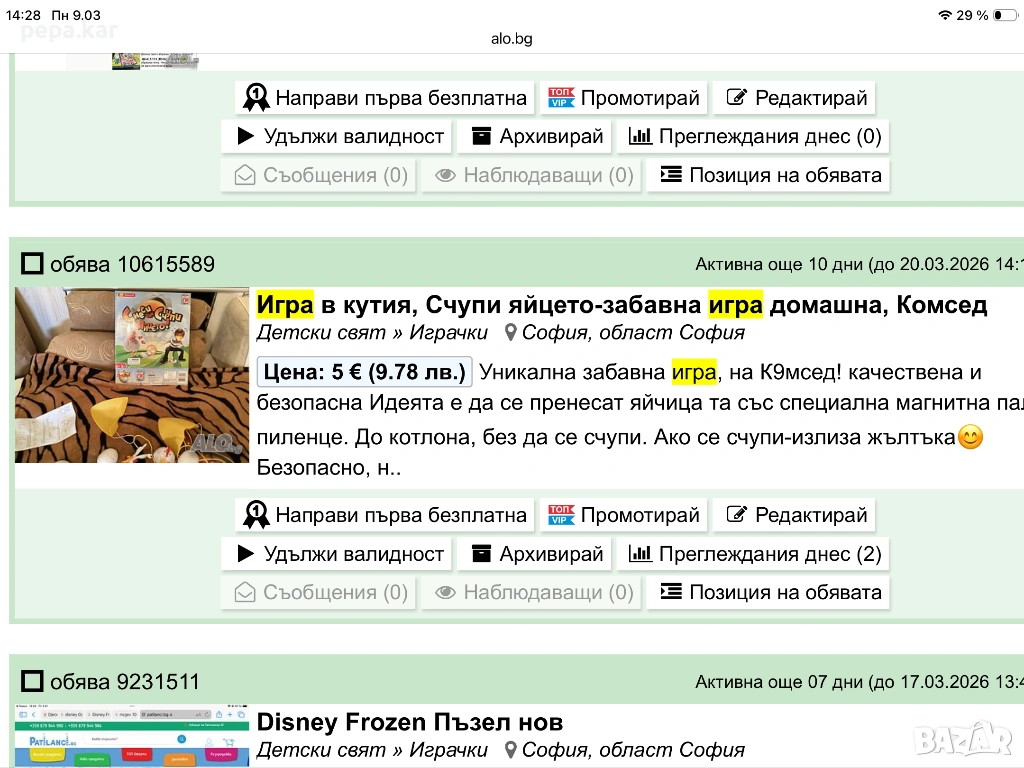Open the Disney Frozen puzzle thumbnail image
Screen dimensions: 1024x768
tap(132, 737)
